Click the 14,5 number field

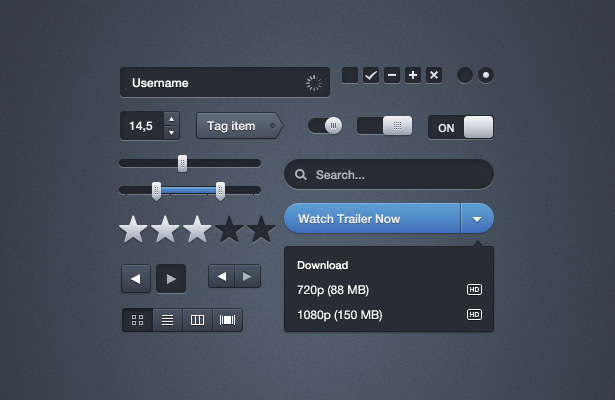click(142, 125)
